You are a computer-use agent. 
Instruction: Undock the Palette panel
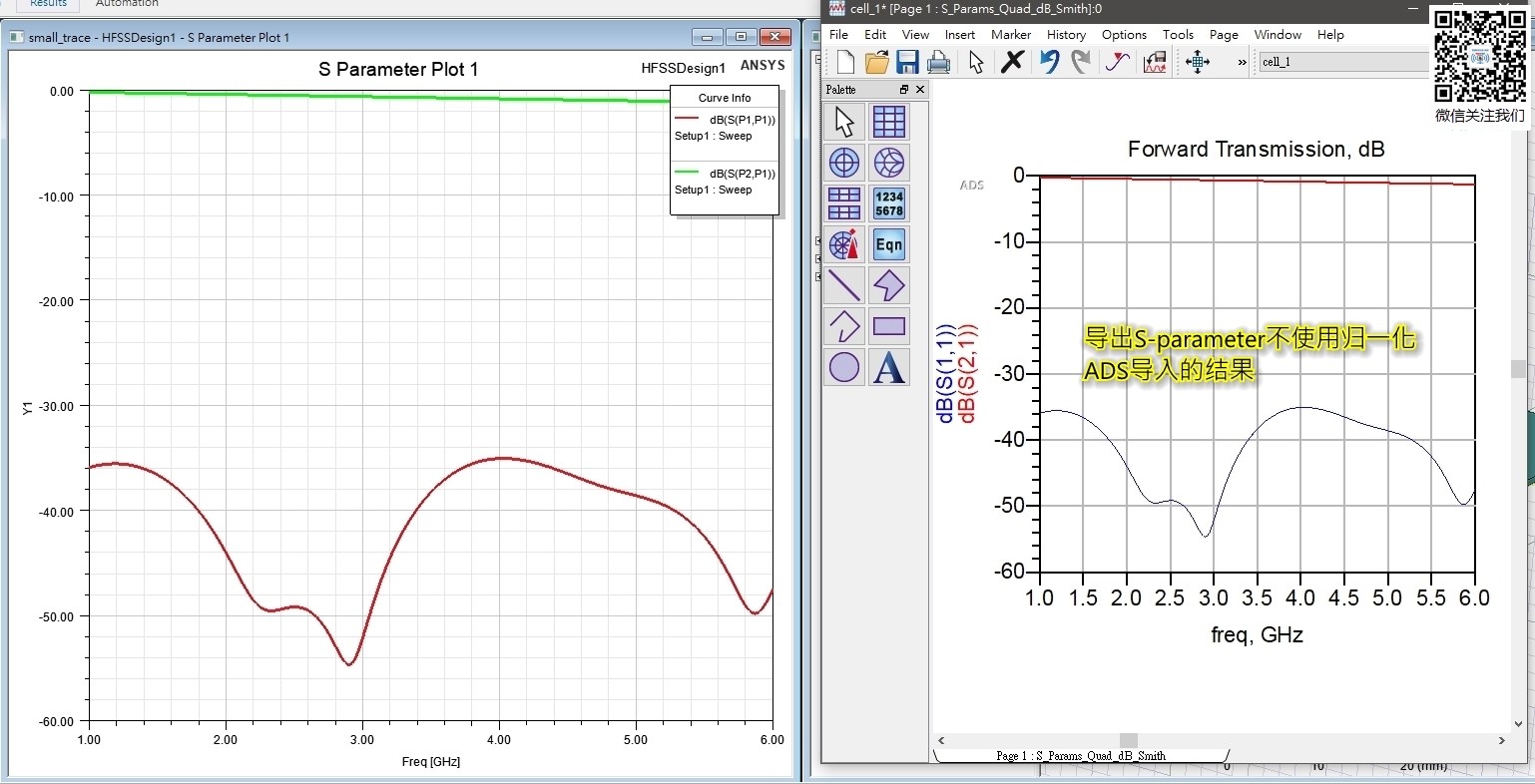tap(904, 90)
